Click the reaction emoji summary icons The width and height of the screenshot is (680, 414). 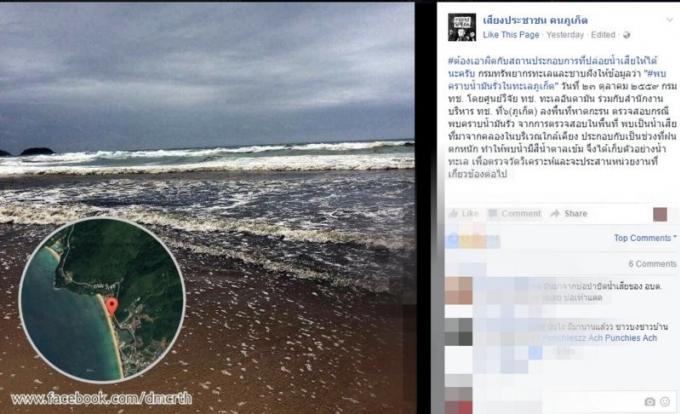click(473, 241)
